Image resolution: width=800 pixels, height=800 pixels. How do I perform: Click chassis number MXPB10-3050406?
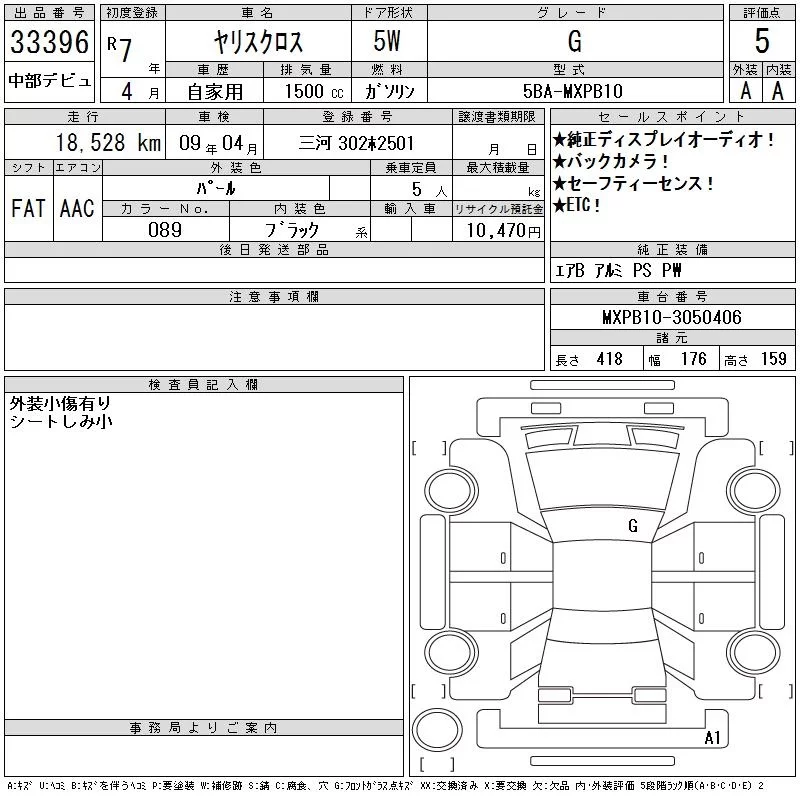[672, 317]
